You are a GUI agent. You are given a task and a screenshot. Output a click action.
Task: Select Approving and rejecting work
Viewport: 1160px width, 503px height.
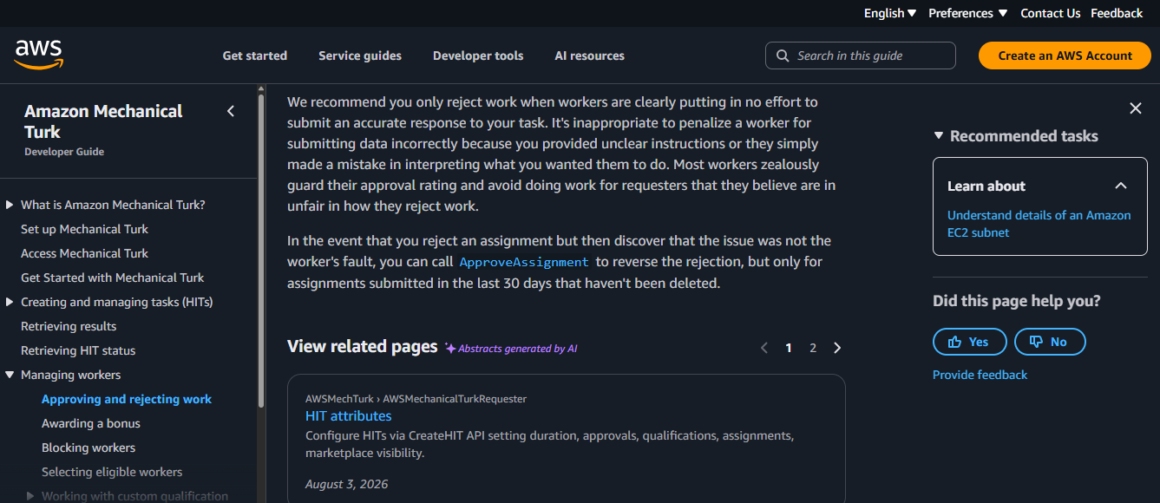(x=127, y=399)
